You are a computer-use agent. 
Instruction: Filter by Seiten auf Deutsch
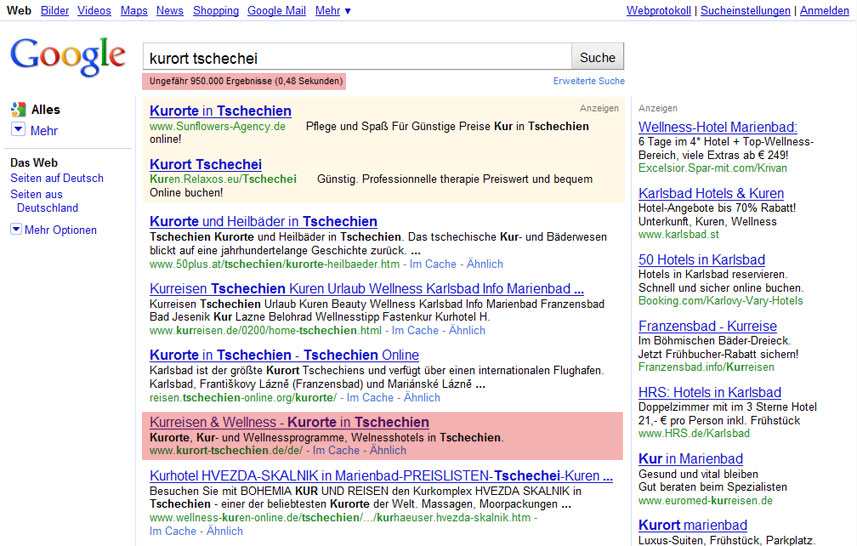[x=57, y=178]
